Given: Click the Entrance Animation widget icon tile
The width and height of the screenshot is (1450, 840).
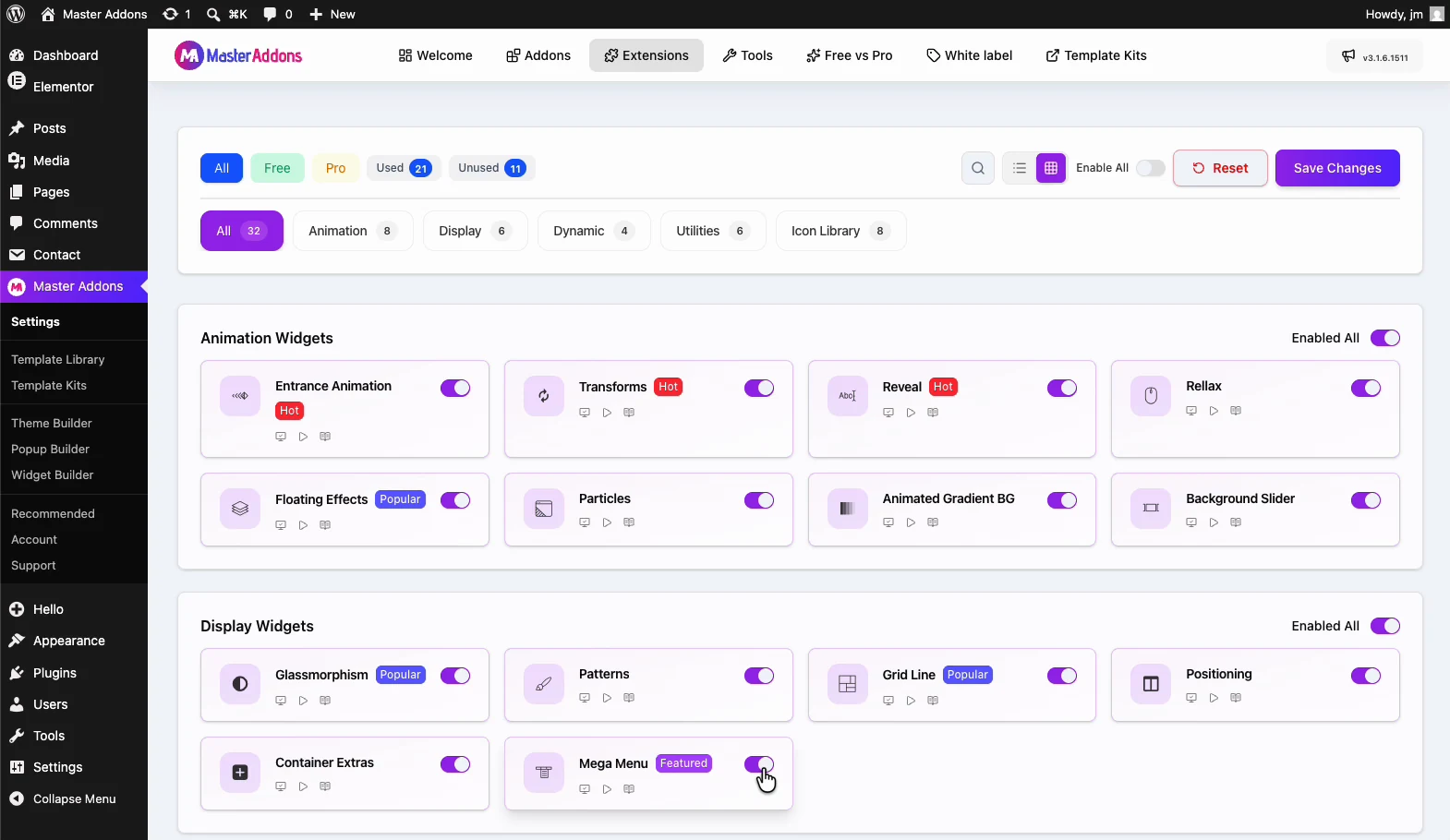Looking at the screenshot, I should [x=240, y=396].
